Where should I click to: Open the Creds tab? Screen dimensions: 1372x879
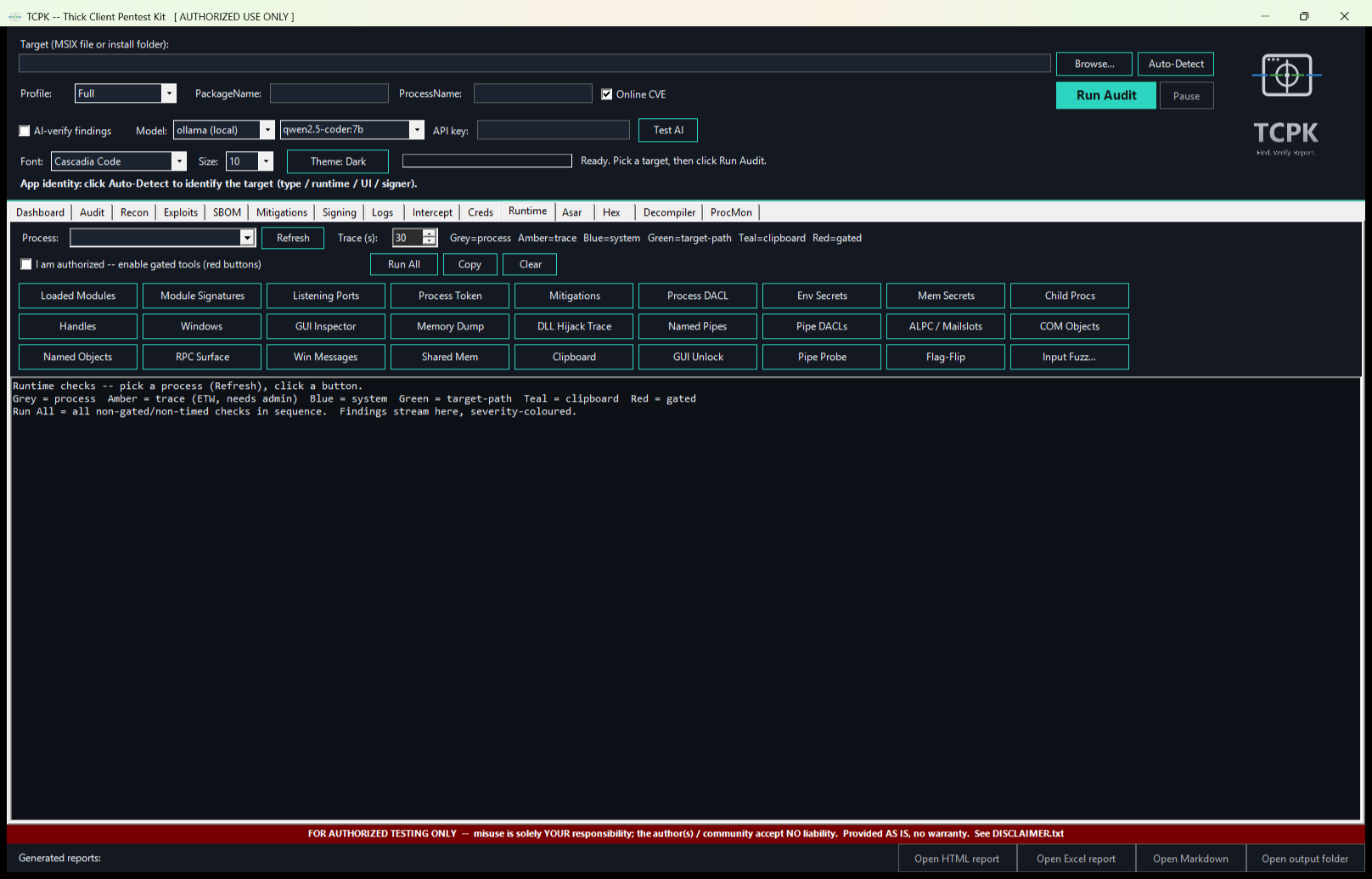[481, 212]
